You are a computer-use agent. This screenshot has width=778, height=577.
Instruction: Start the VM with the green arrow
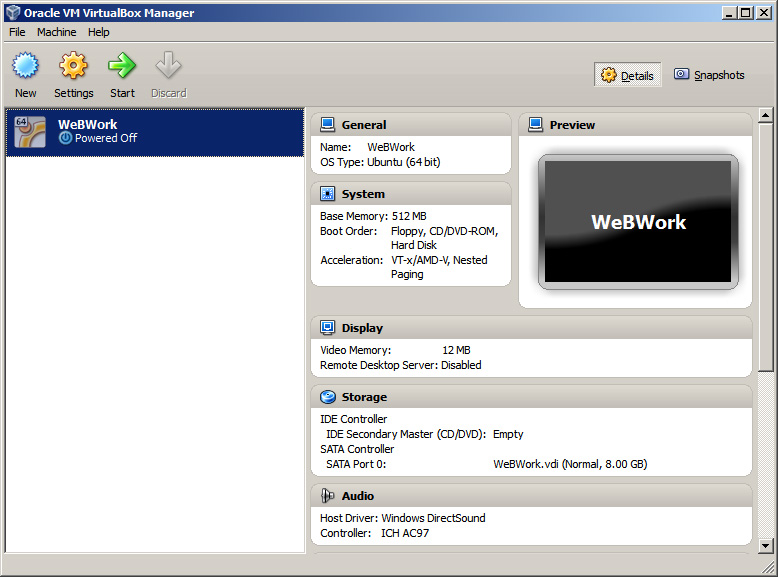(x=122, y=65)
